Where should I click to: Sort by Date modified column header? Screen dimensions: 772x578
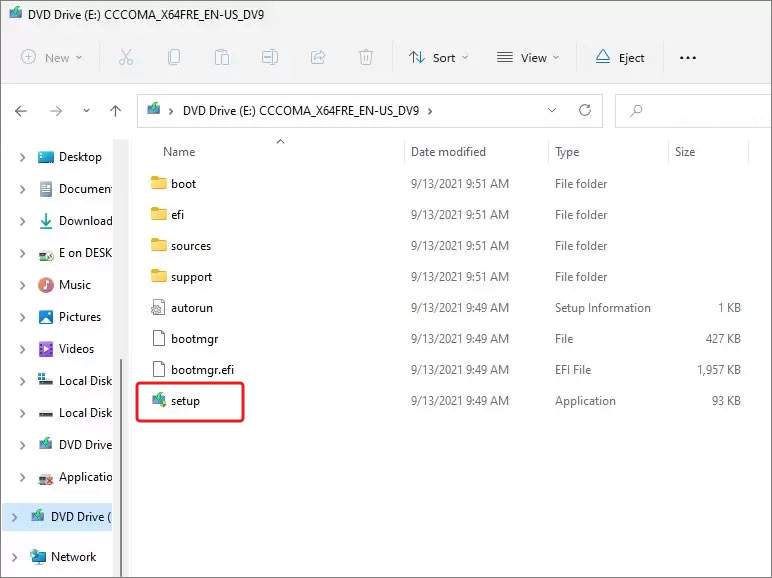pyautogui.click(x=449, y=152)
